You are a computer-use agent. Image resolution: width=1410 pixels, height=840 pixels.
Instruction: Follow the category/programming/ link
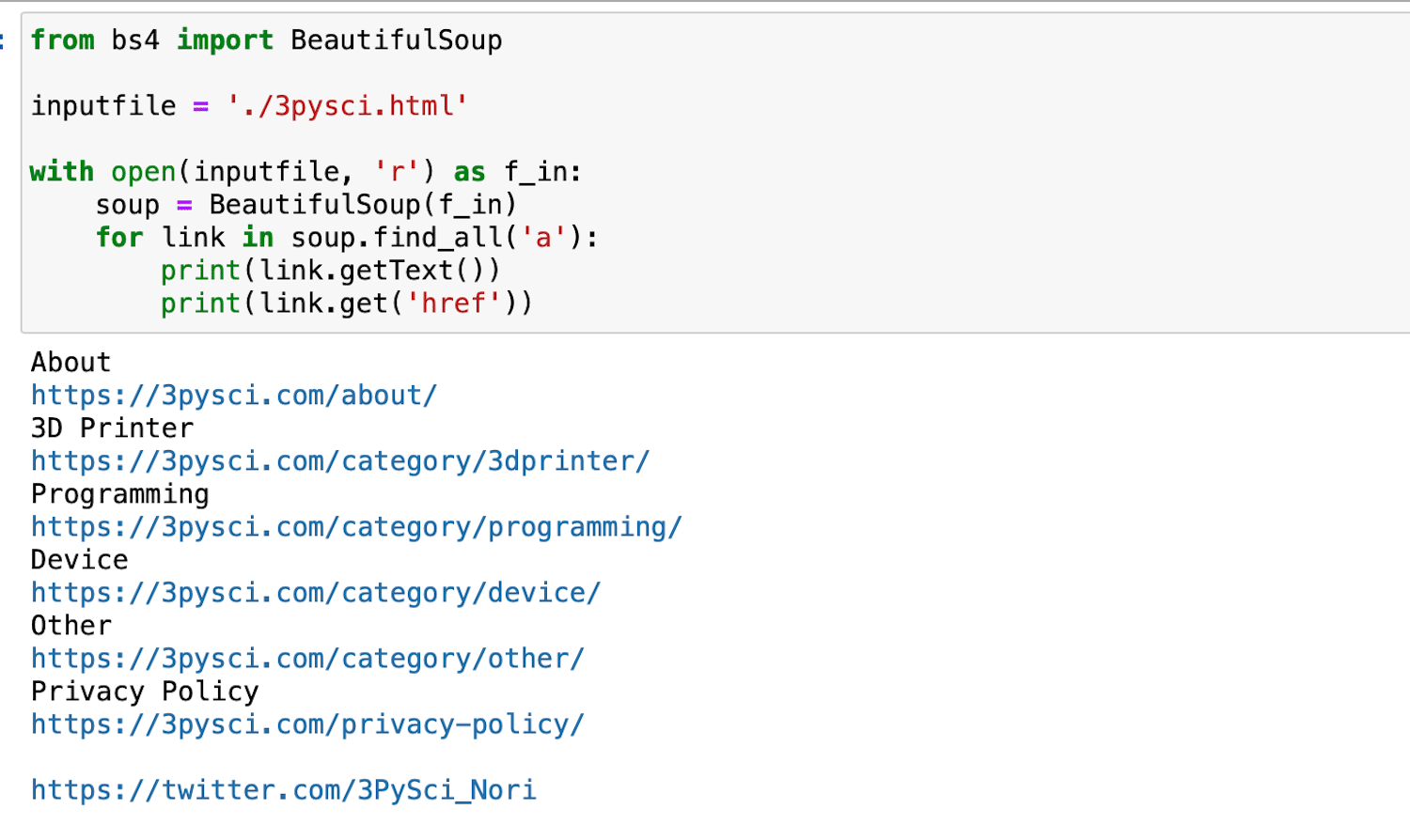(x=356, y=527)
